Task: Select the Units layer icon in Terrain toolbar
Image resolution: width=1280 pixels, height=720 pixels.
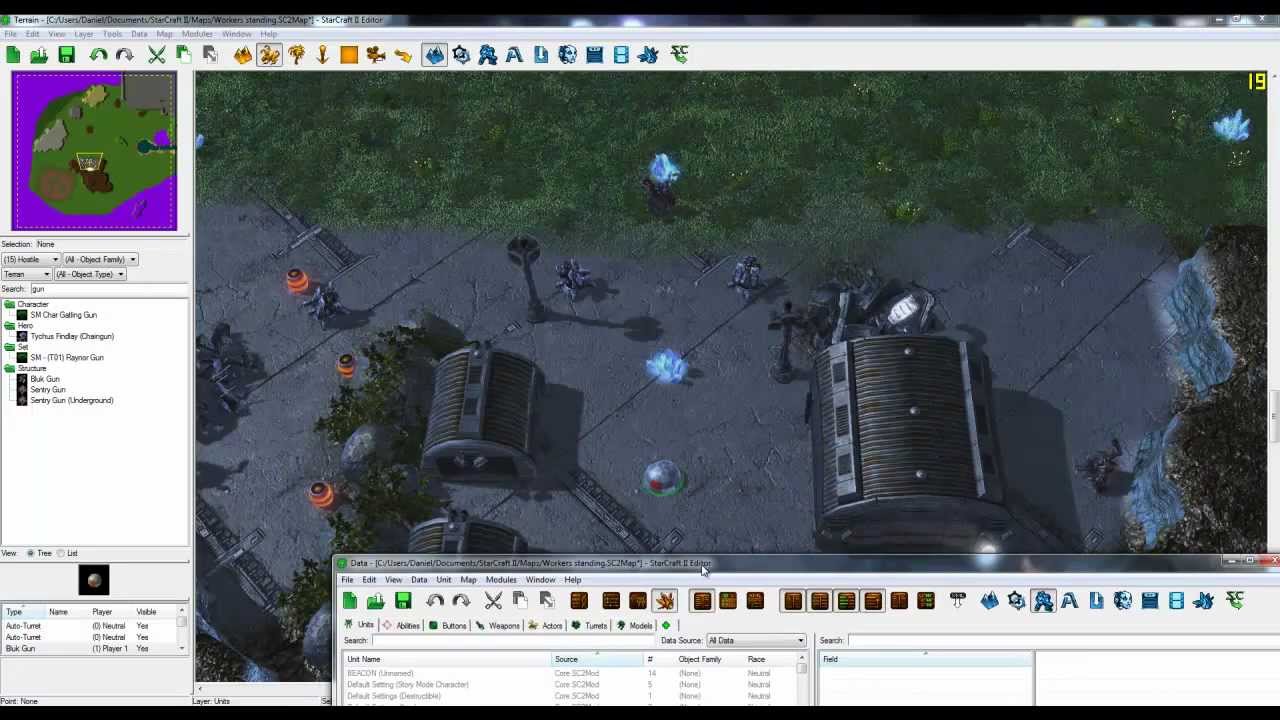Action: point(270,55)
